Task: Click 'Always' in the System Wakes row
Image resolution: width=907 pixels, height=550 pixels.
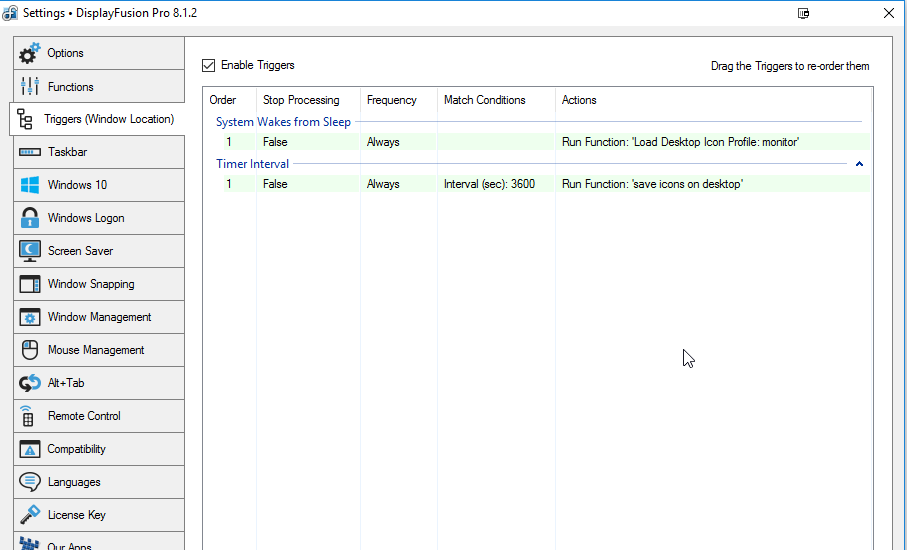Action: point(383,142)
